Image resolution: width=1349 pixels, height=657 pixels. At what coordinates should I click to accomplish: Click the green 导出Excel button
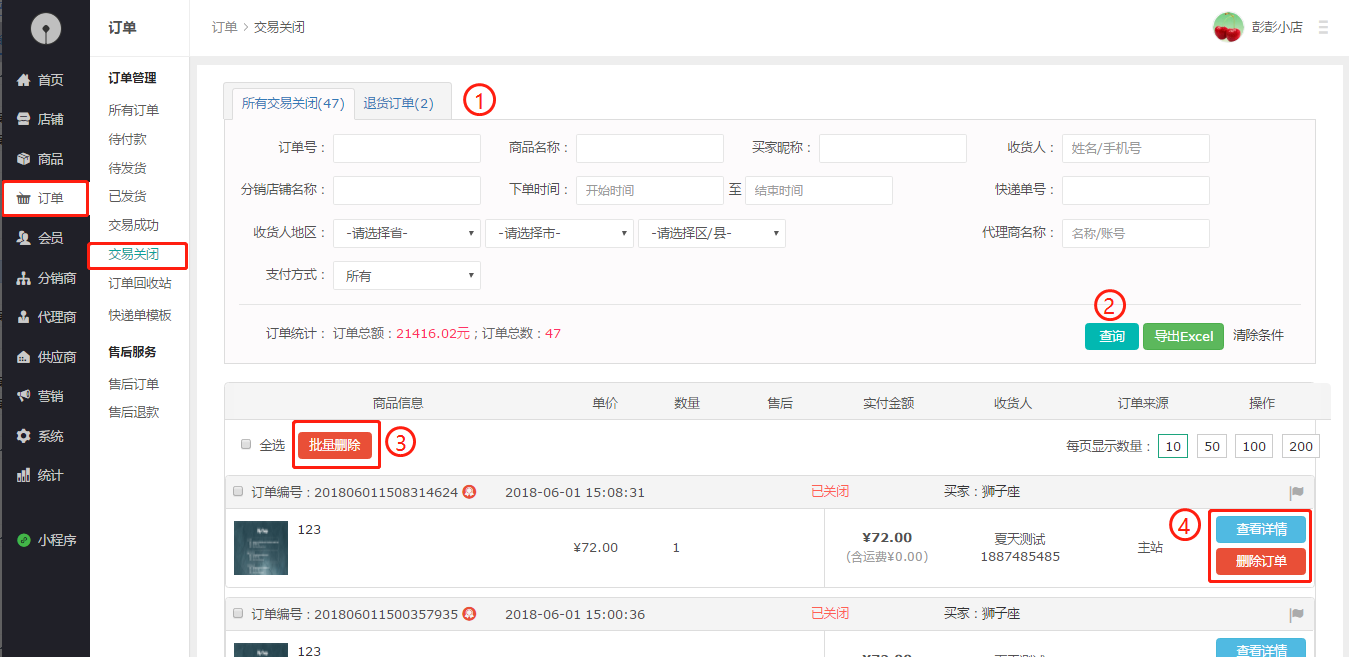[1183, 336]
